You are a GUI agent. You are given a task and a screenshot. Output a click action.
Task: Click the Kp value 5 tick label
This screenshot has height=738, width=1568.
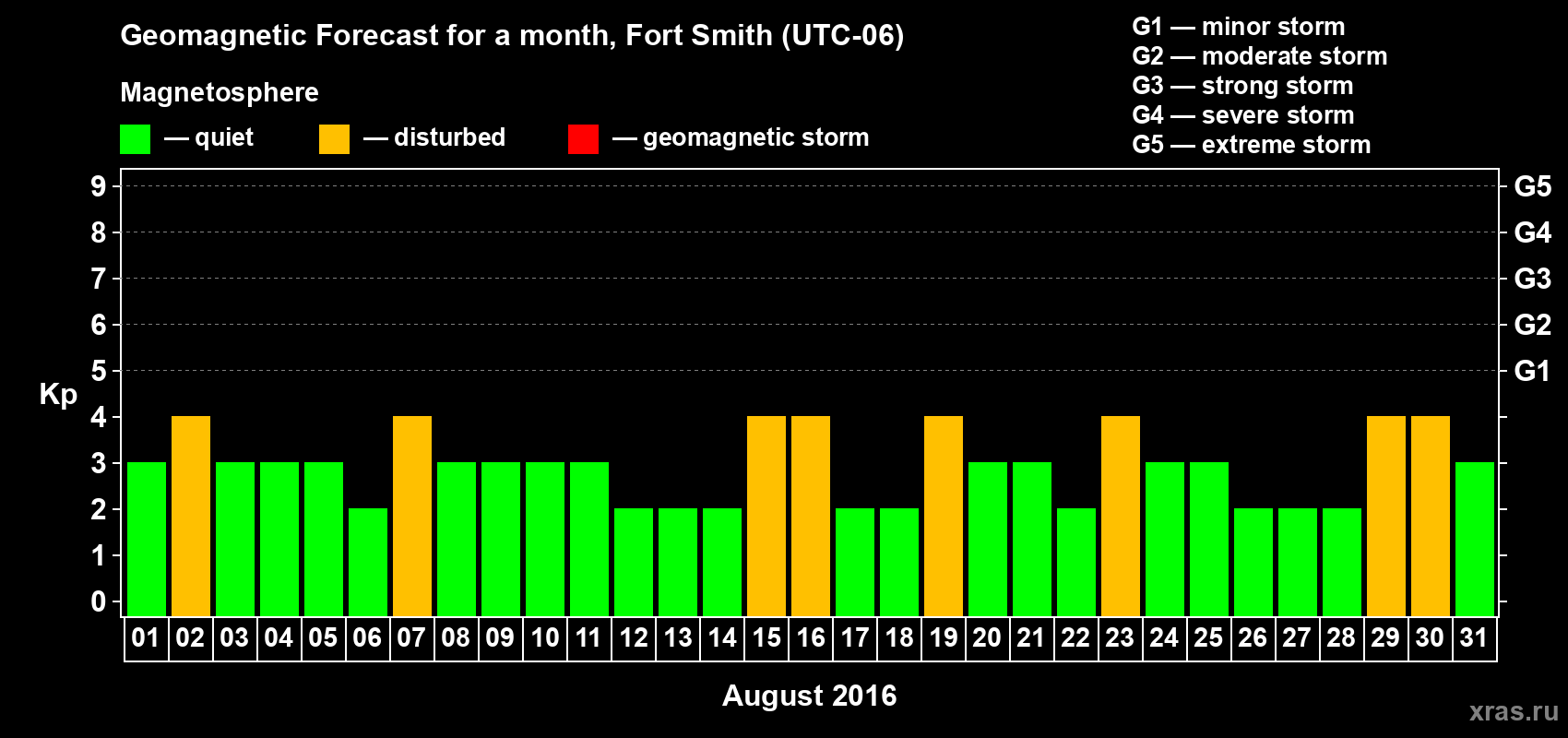click(x=99, y=371)
